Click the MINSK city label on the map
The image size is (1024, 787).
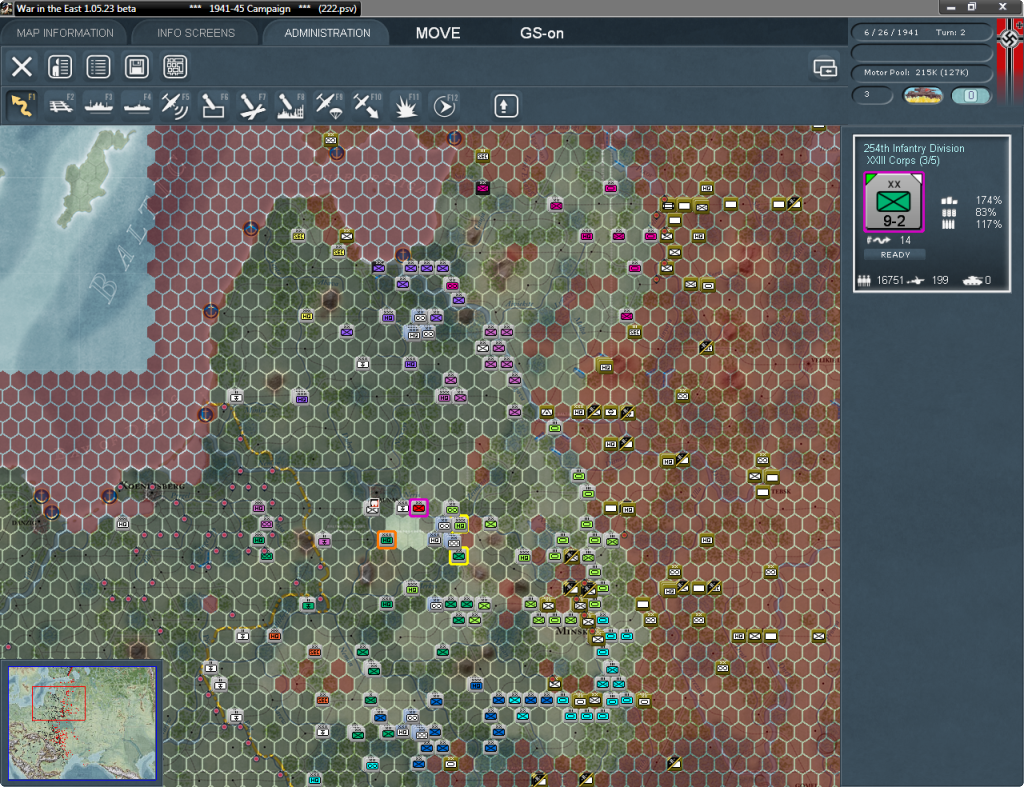tap(572, 631)
